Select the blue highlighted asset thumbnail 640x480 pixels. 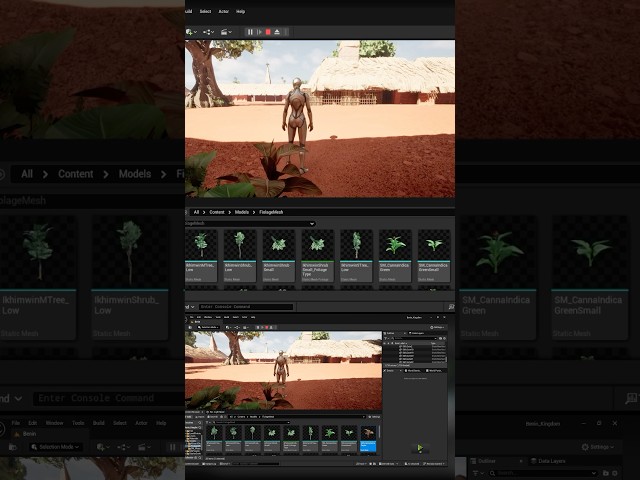(x=368, y=439)
